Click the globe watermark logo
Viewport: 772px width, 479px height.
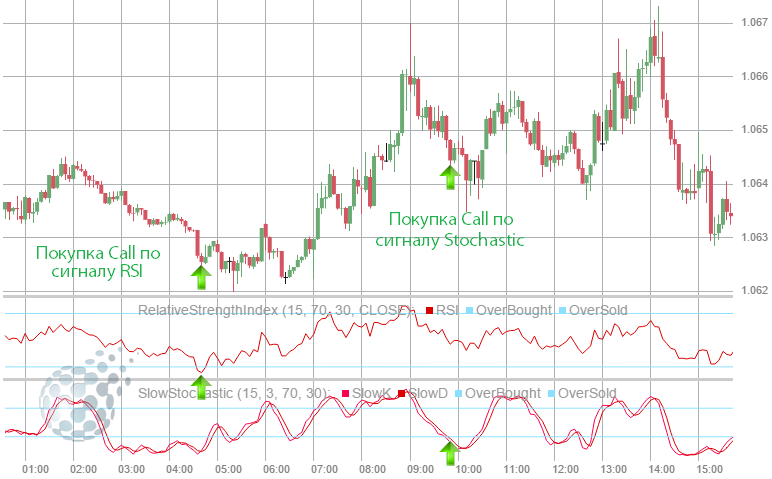[84, 401]
